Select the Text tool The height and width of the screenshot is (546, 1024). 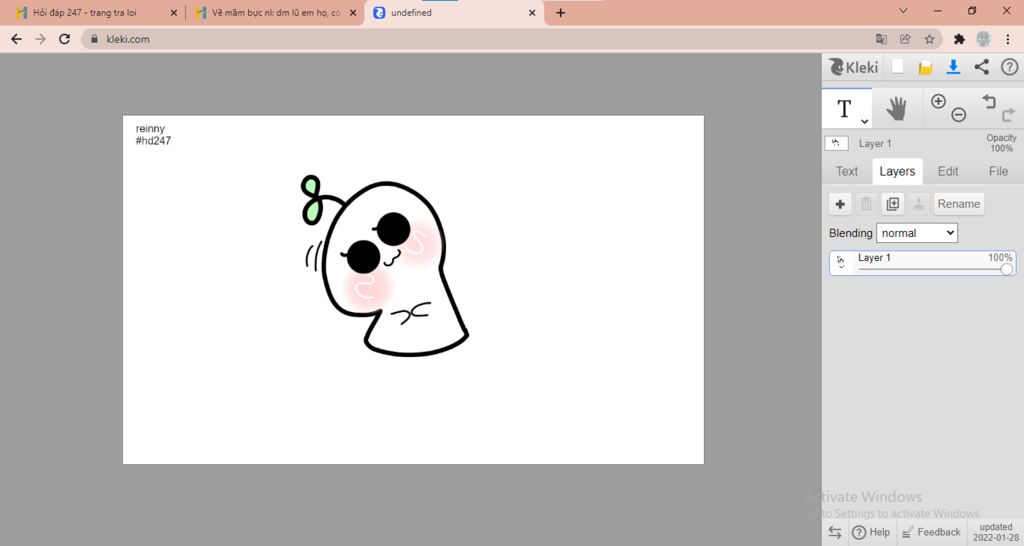click(846, 109)
